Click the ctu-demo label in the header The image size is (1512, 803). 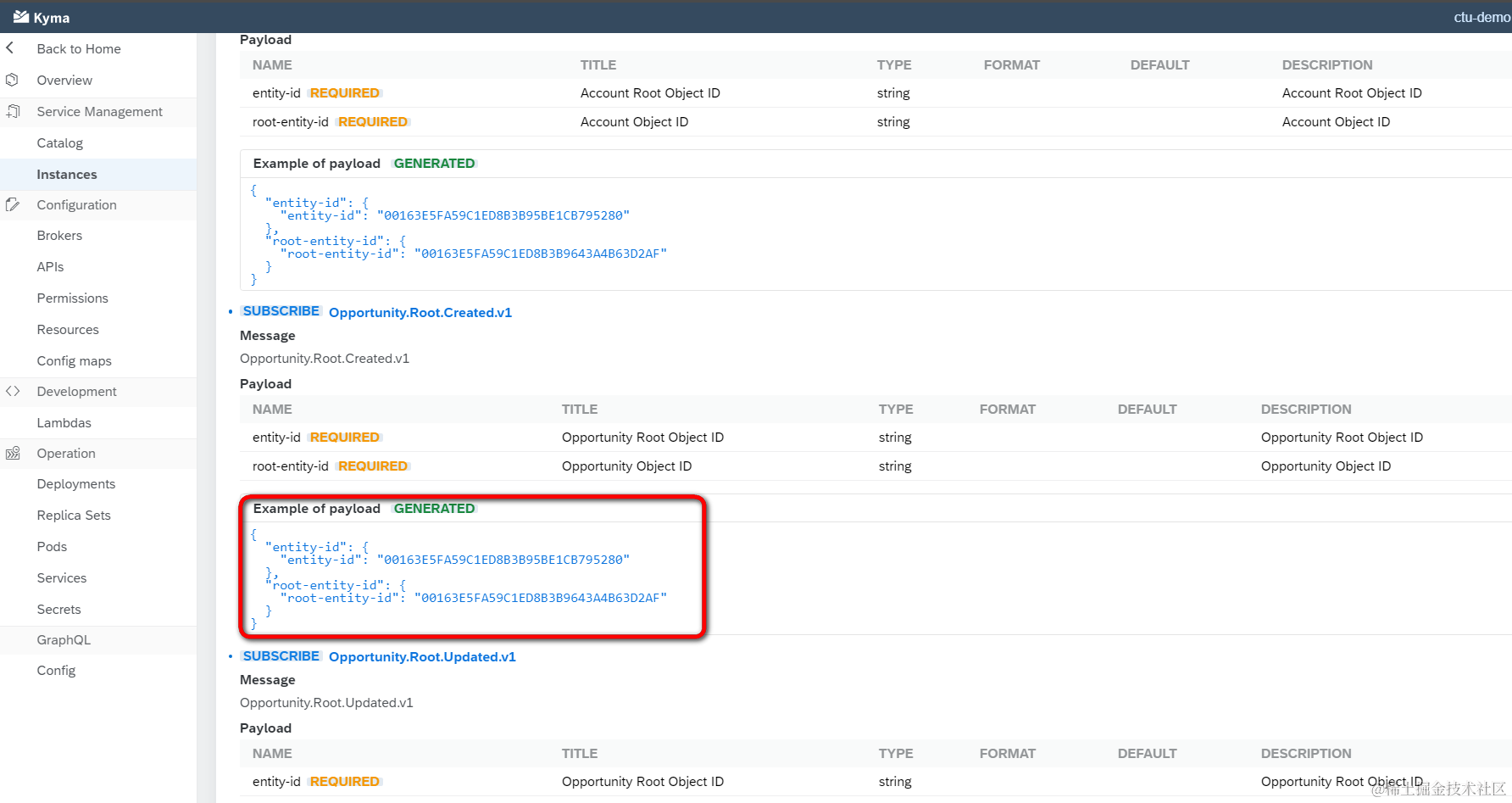pyautogui.click(x=1482, y=17)
